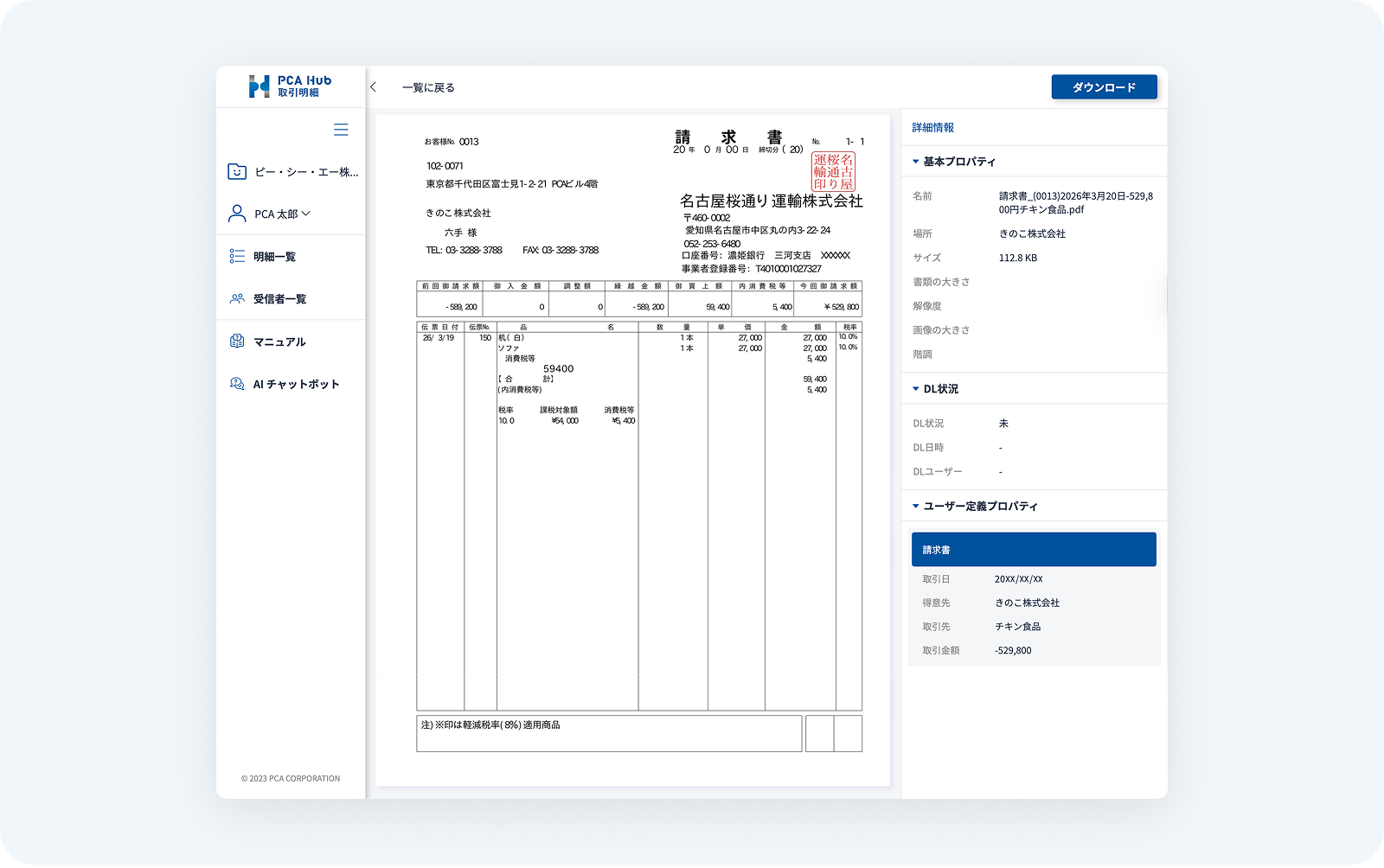The height and width of the screenshot is (868, 1384).
Task: Click the 請求書 blue property header
Action: [x=1034, y=550]
